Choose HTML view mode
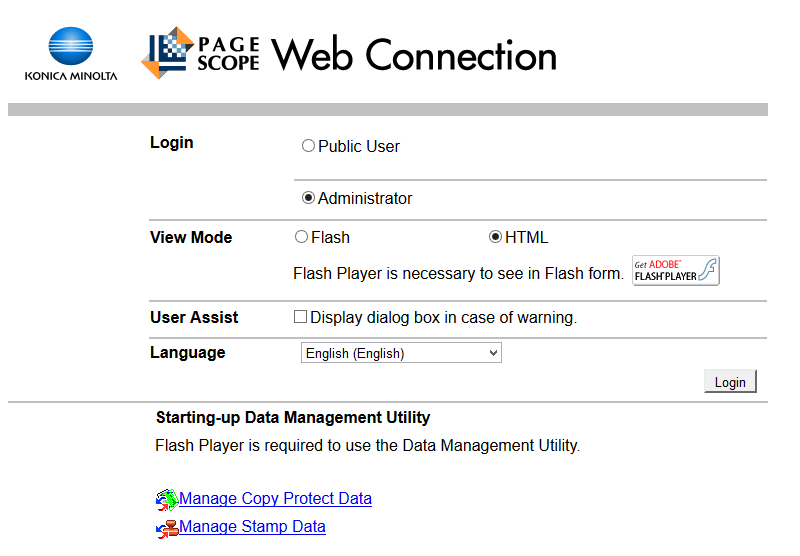The height and width of the screenshot is (556, 800). 495,237
